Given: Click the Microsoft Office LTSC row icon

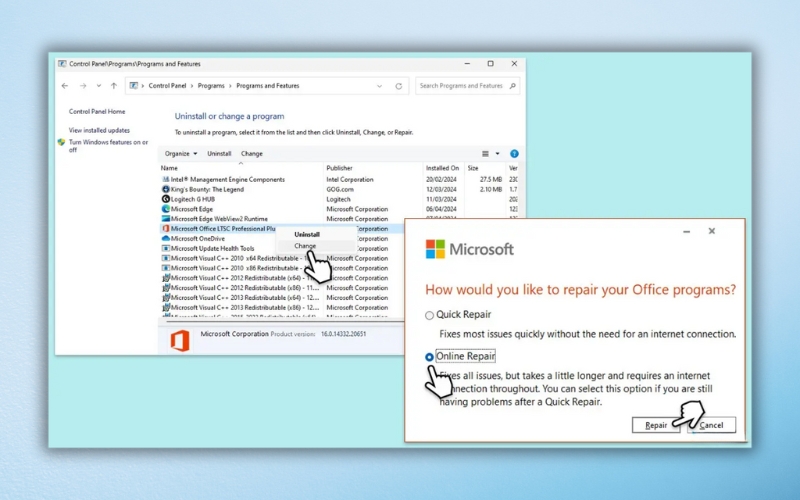Looking at the screenshot, I should tap(165, 229).
